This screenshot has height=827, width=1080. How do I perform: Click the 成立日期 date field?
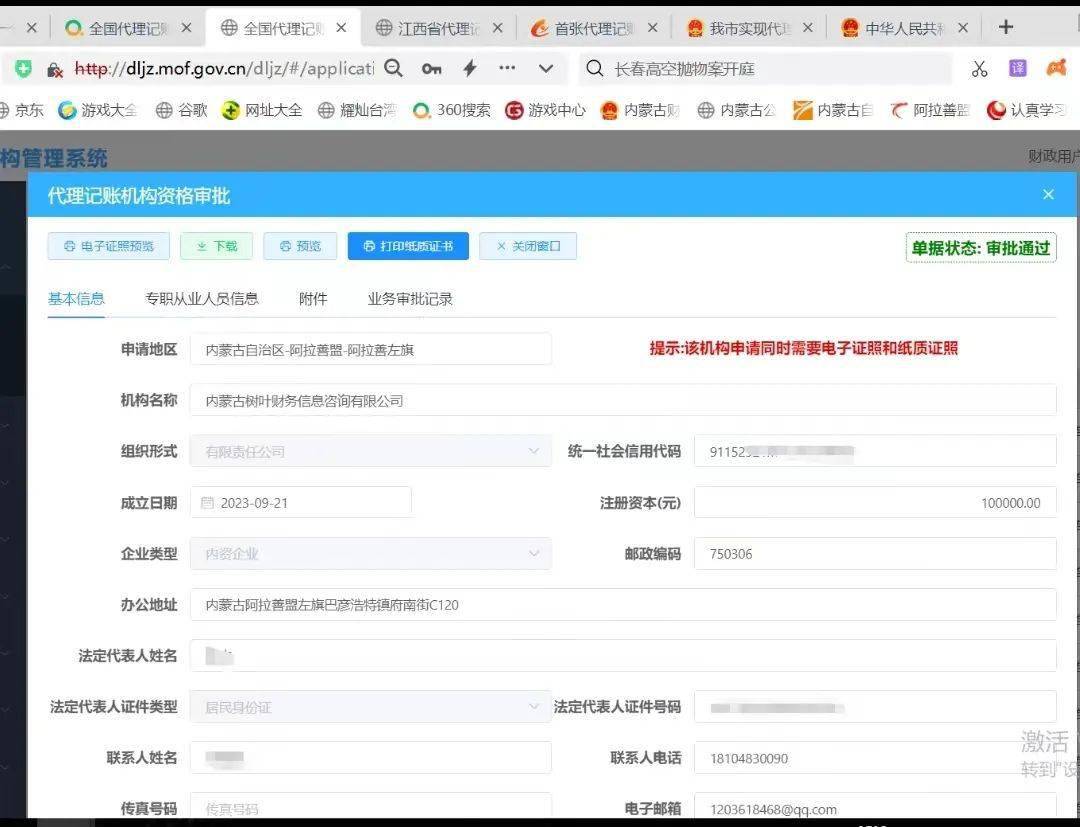300,502
